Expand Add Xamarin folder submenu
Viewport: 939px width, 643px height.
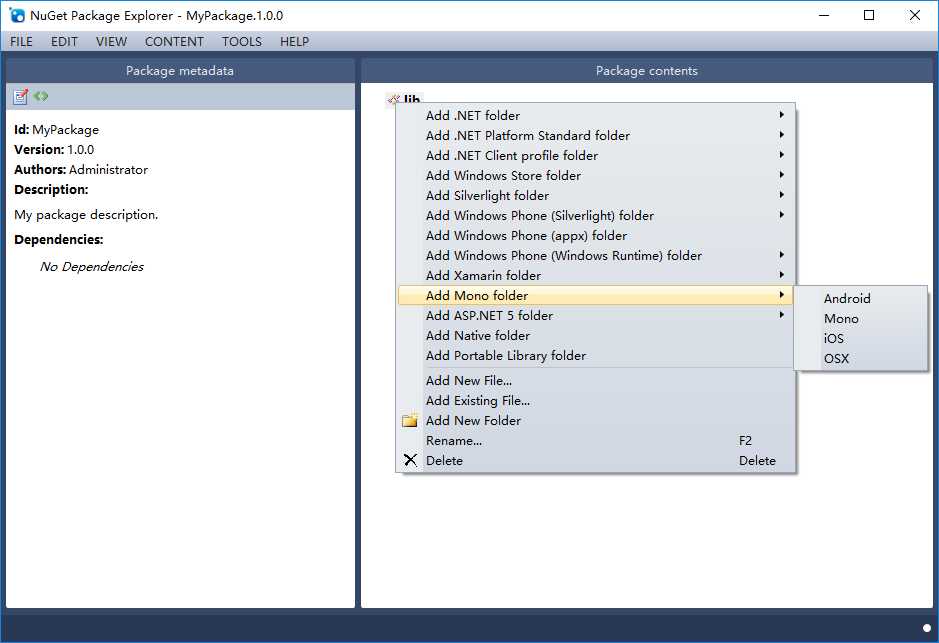click(x=596, y=275)
